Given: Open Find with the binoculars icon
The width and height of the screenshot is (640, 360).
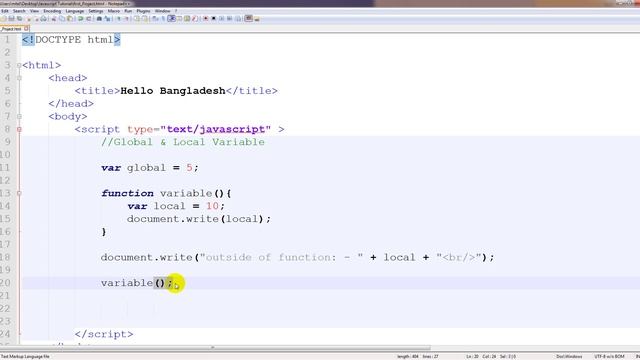Looking at the screenshot, I should (x=99, y=18).
